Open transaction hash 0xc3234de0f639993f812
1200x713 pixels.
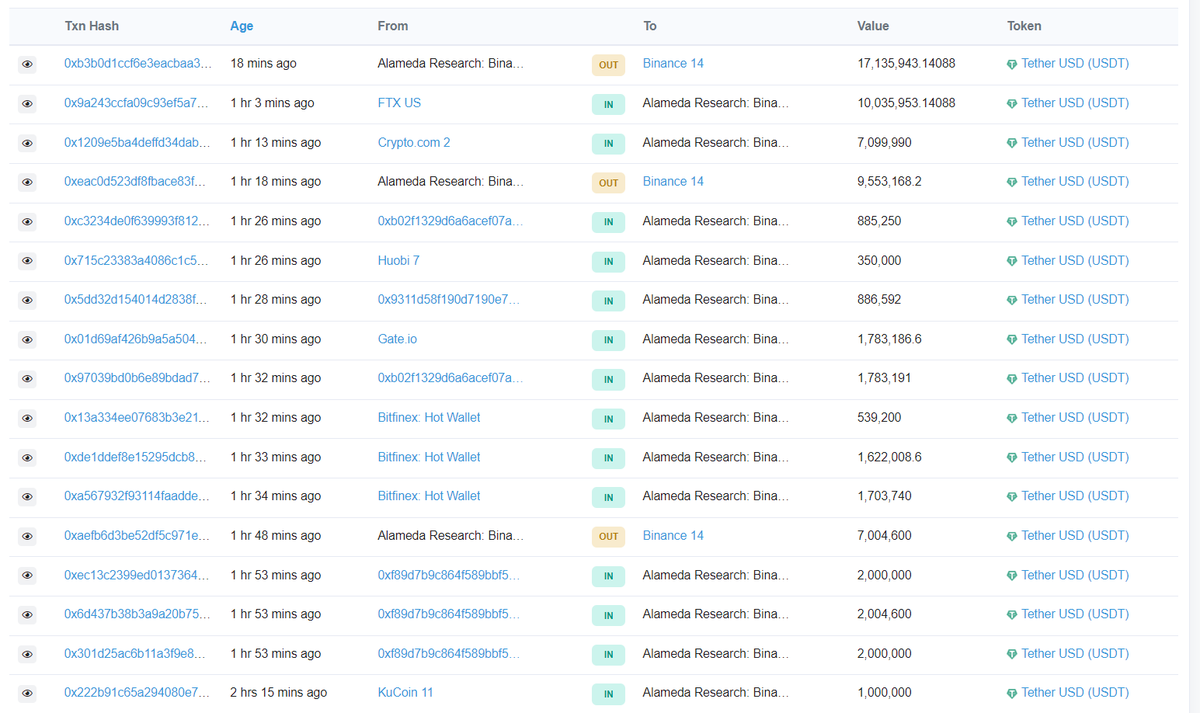point(137,221)
